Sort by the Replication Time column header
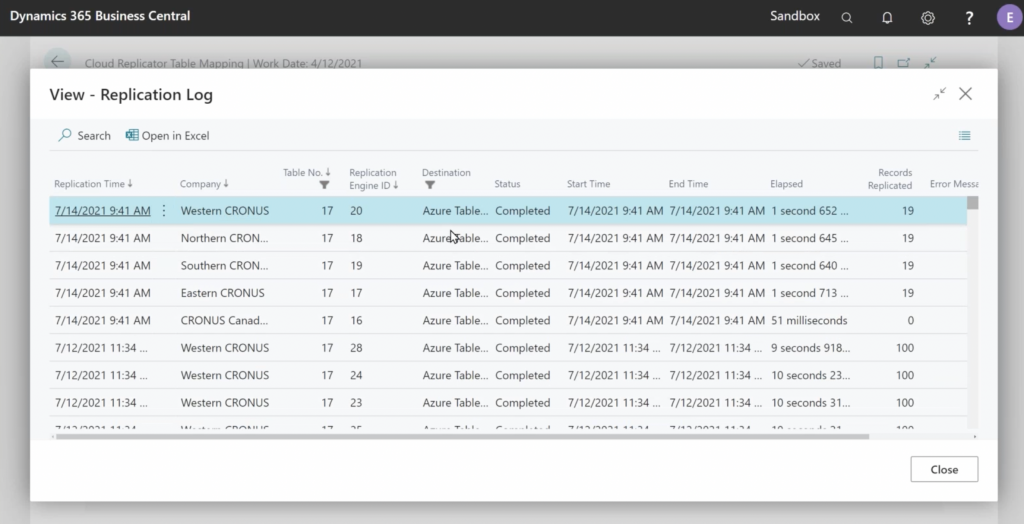1024x524 pixels. (x=93, y=184)
